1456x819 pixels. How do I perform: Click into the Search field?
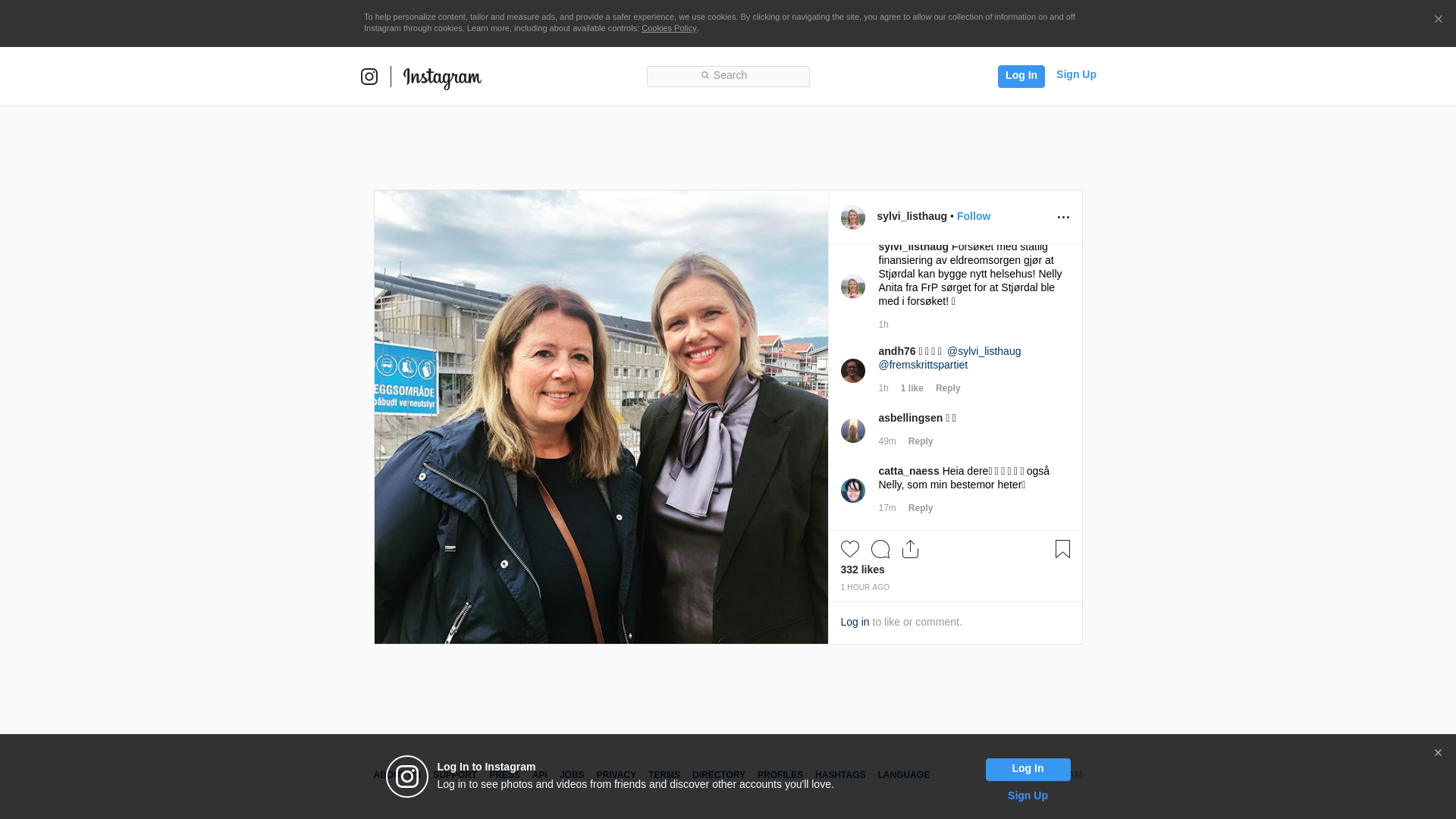pyautogui.click(x=728, y=77)
